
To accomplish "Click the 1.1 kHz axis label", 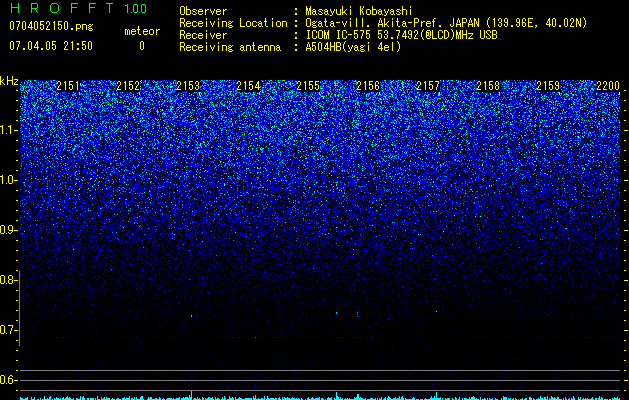I will coord(7,130).
